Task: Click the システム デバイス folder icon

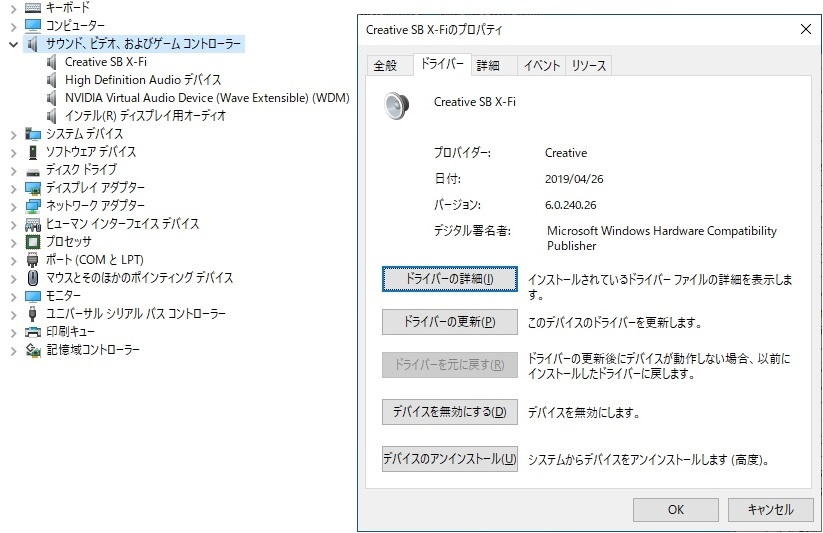Action: pos(33,134)
